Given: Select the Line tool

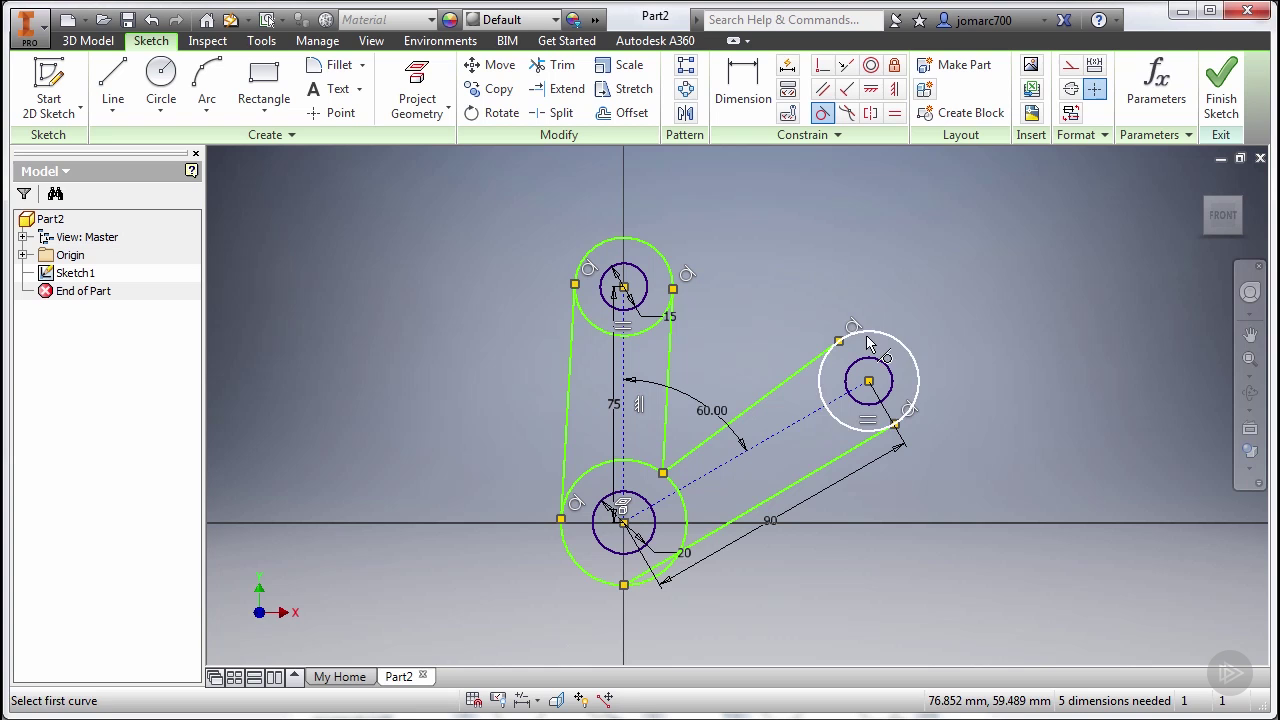Looking at the screenshot, I should click(113, 83).
